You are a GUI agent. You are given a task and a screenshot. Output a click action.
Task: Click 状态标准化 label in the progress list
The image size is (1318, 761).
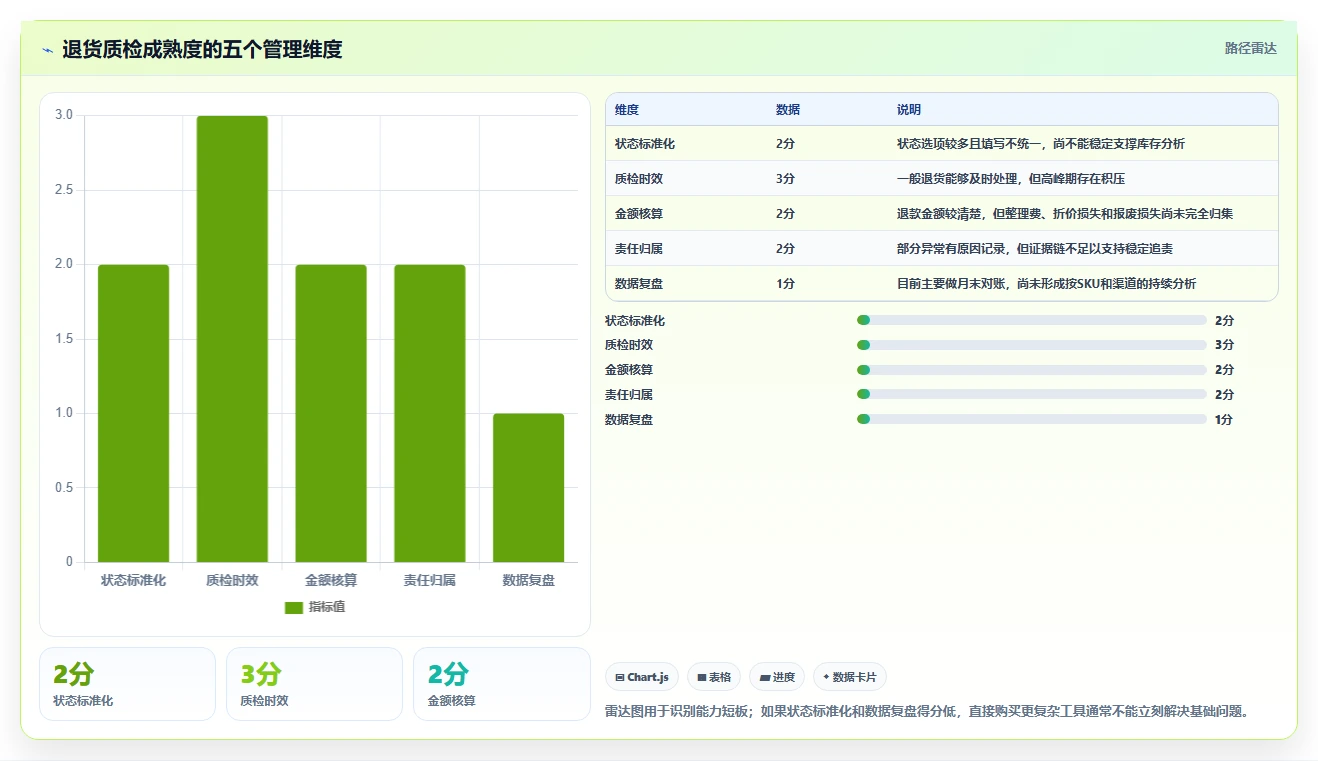pyautogui.click(x=635, y=321)
